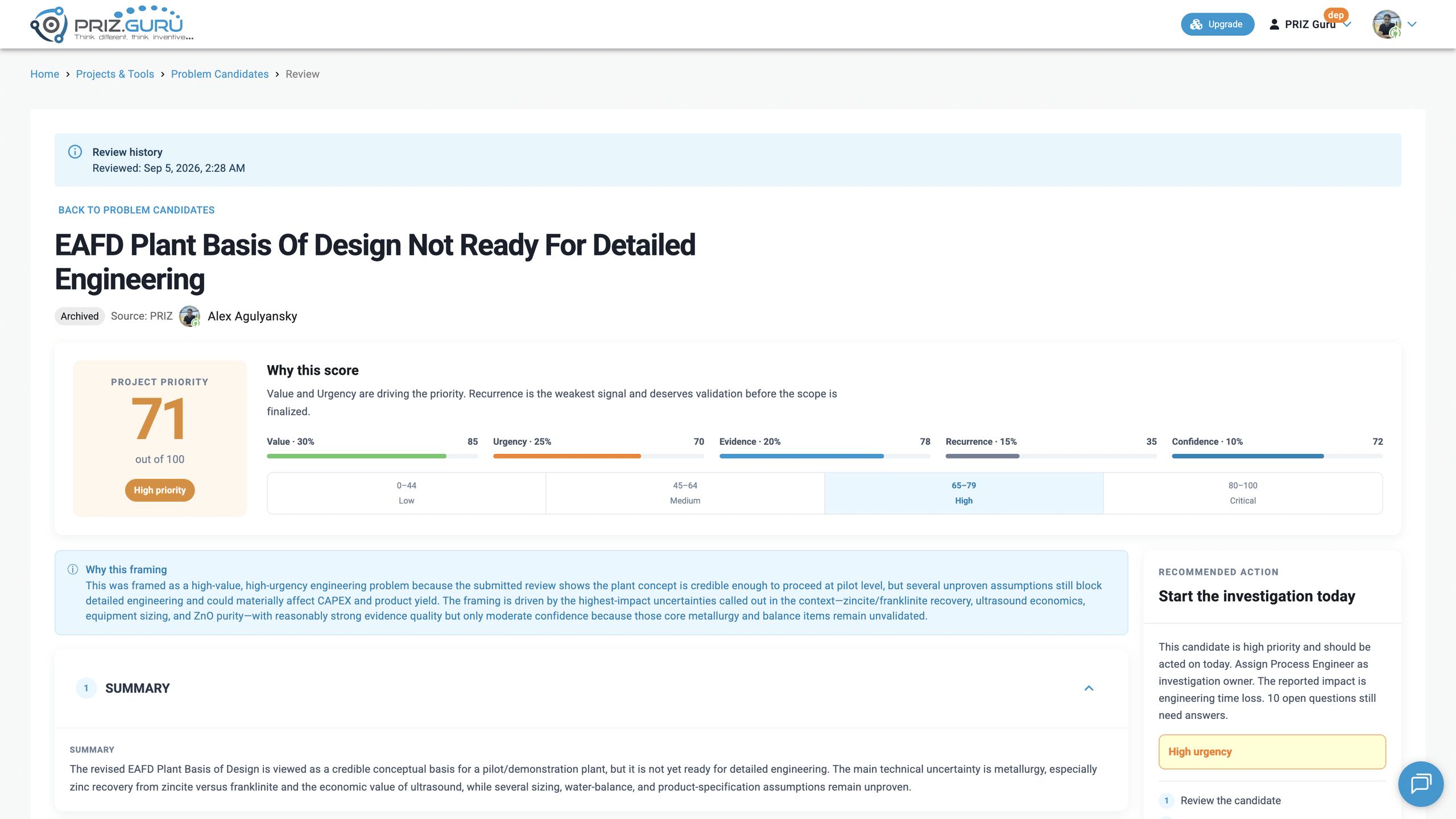The width and height of the screenshot is (1456, 819).
Task: Click the Alex Agulyansky author name
Action: (x=253, y=316)
